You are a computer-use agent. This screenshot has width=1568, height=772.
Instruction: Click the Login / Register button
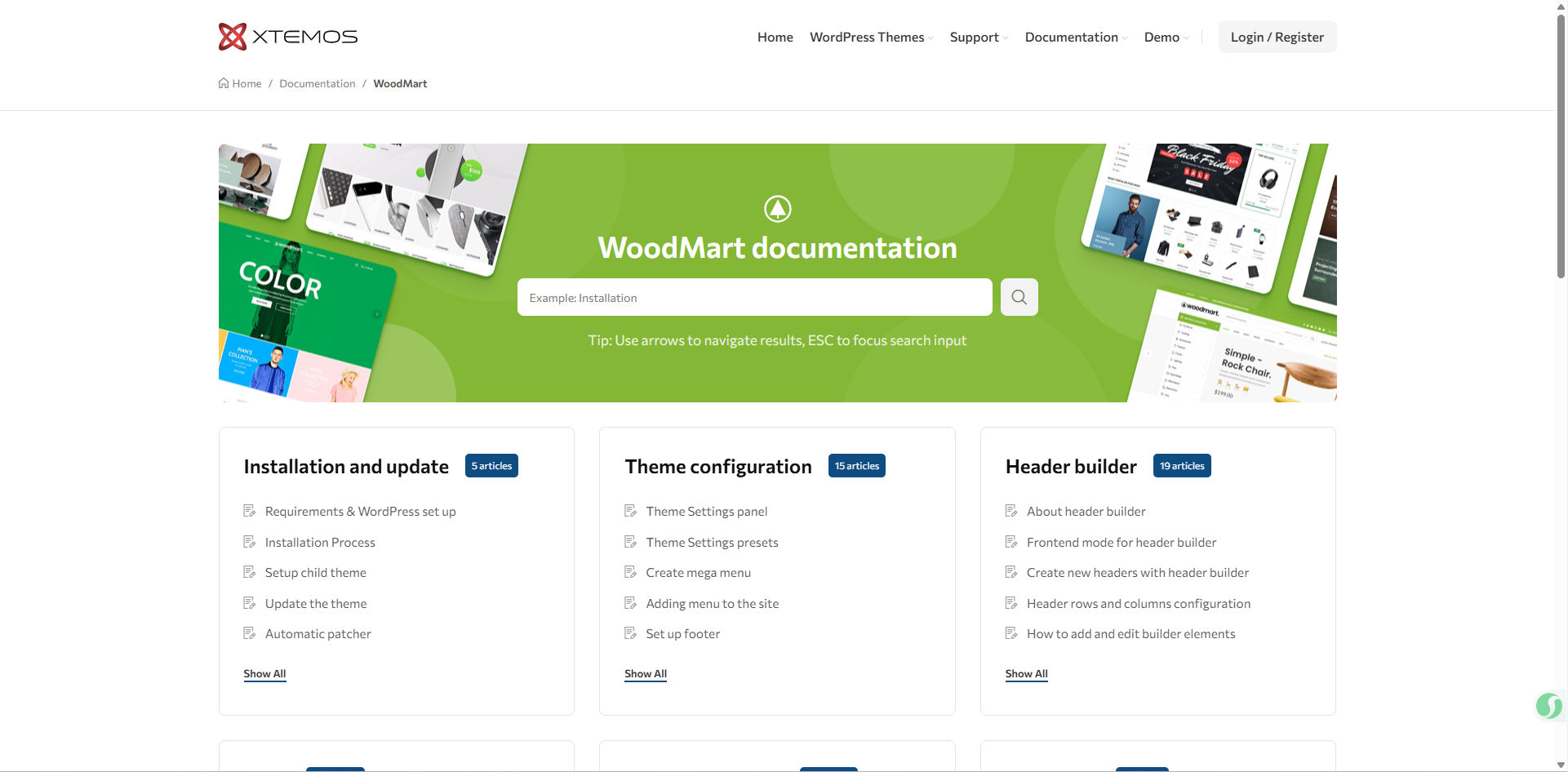click(x=1277, y=37)
